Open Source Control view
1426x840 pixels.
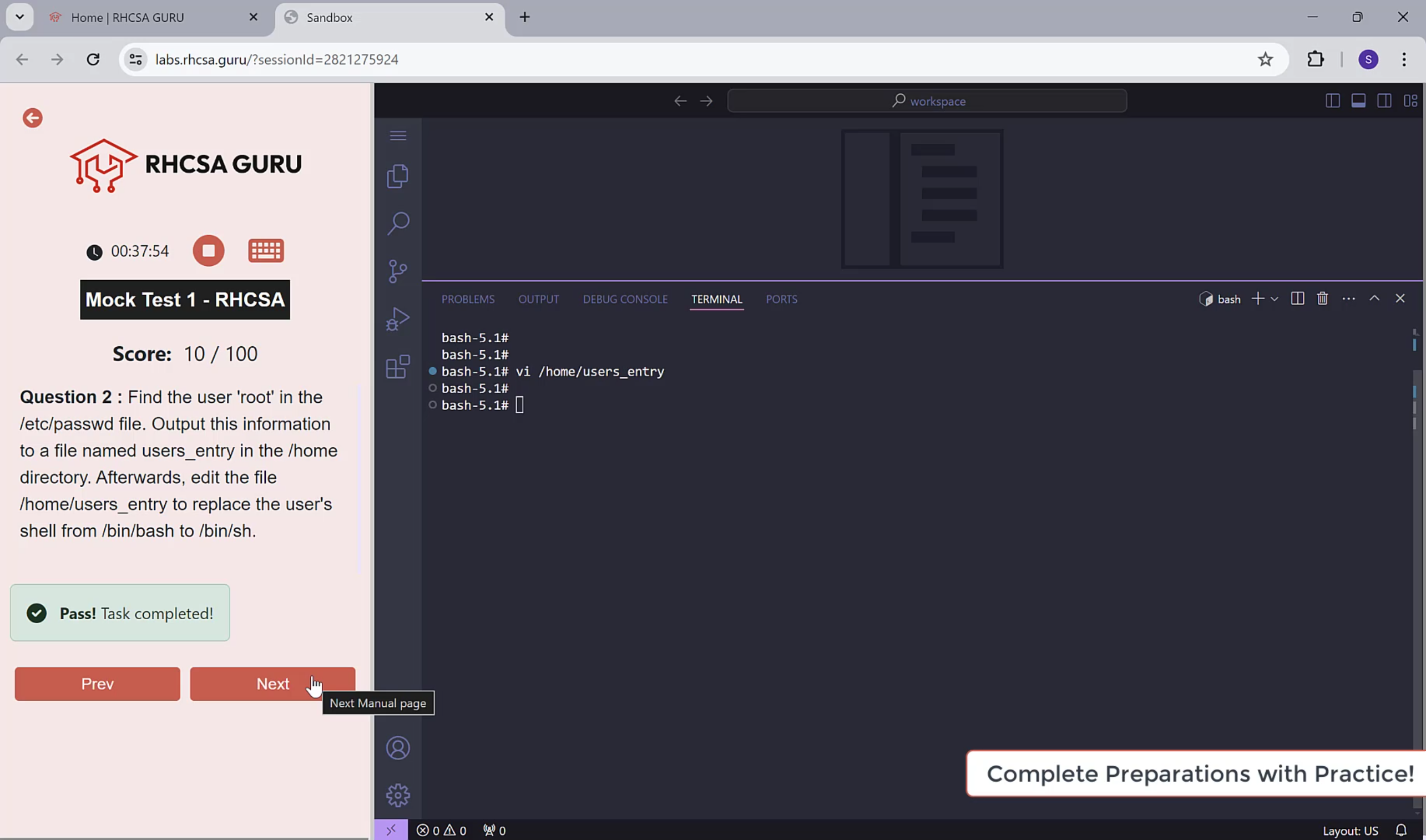tap(398, 271)
